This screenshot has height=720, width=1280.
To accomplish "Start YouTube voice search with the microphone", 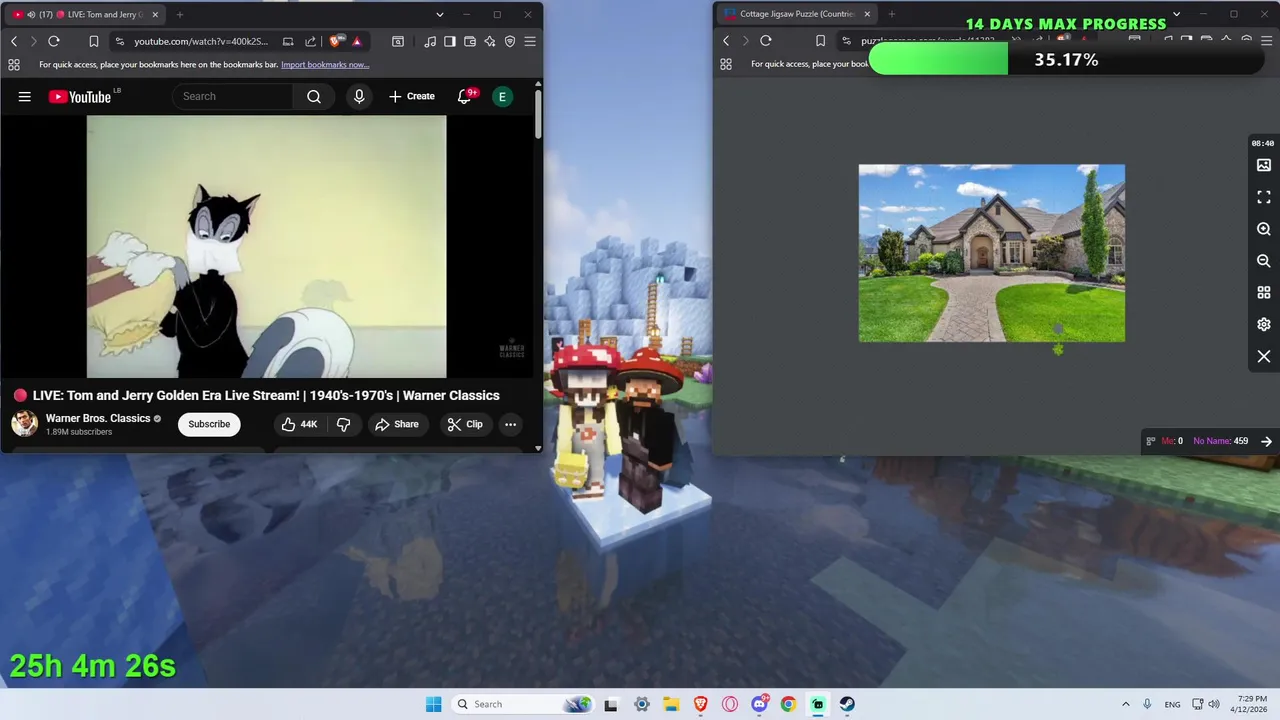I will [359, 96].
